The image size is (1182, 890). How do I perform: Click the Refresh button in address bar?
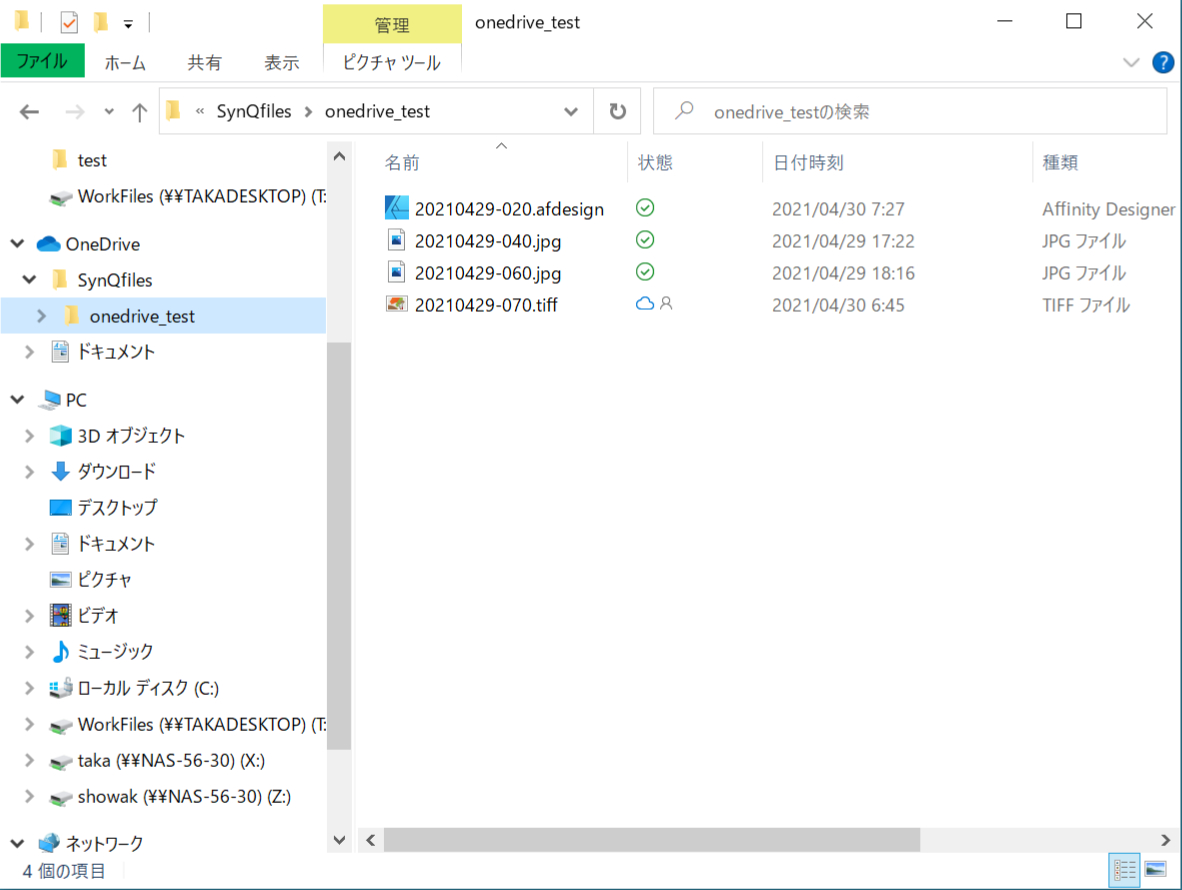[618, 111]
